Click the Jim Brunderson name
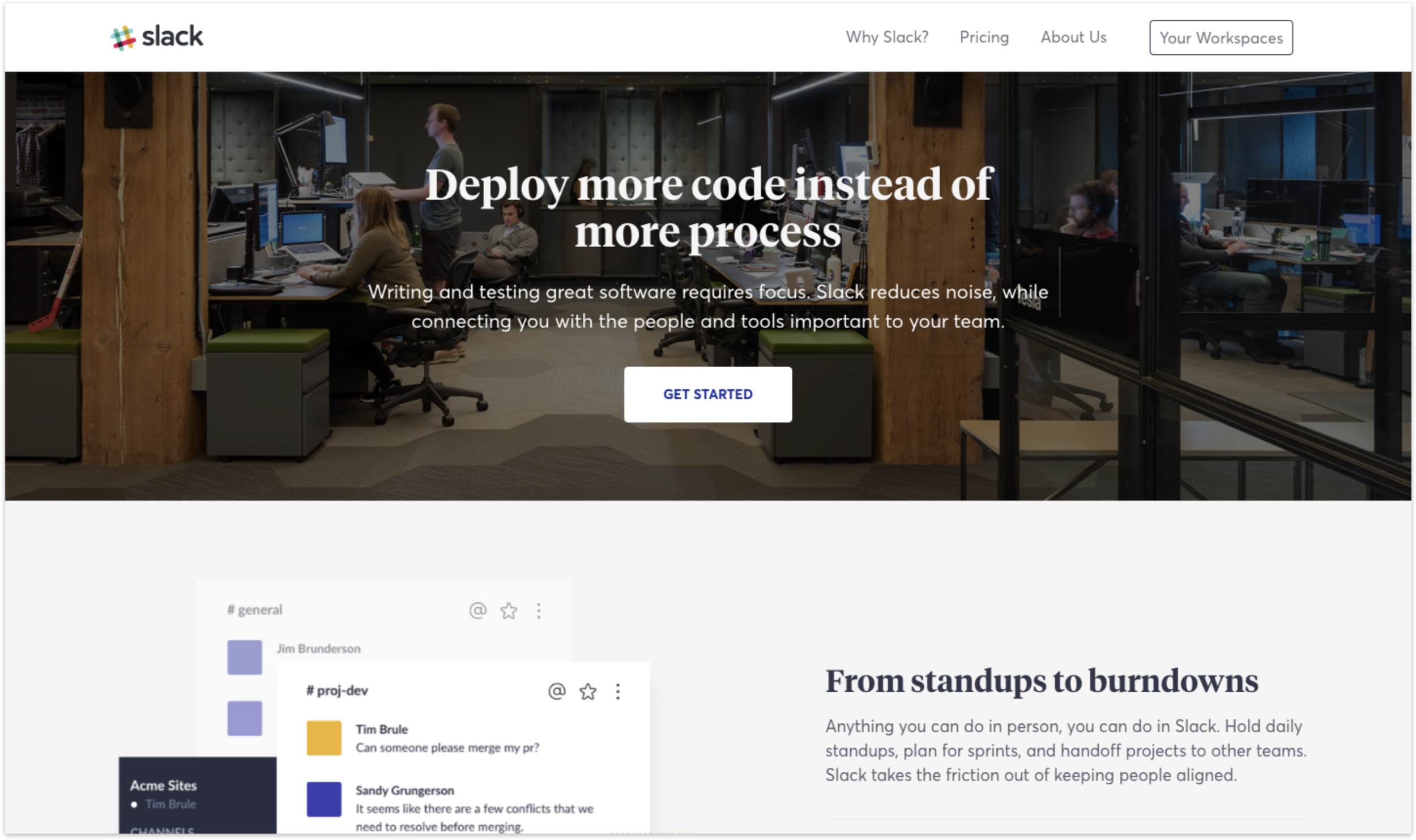Viewport: 1416px width, 840px height. coord(318,649)
